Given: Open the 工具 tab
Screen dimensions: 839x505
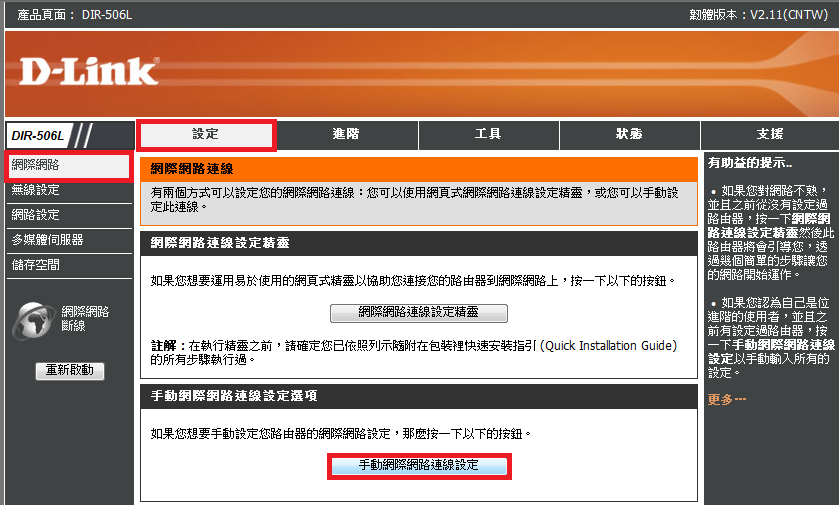Looking at the screenshot, I should [488, 134].
